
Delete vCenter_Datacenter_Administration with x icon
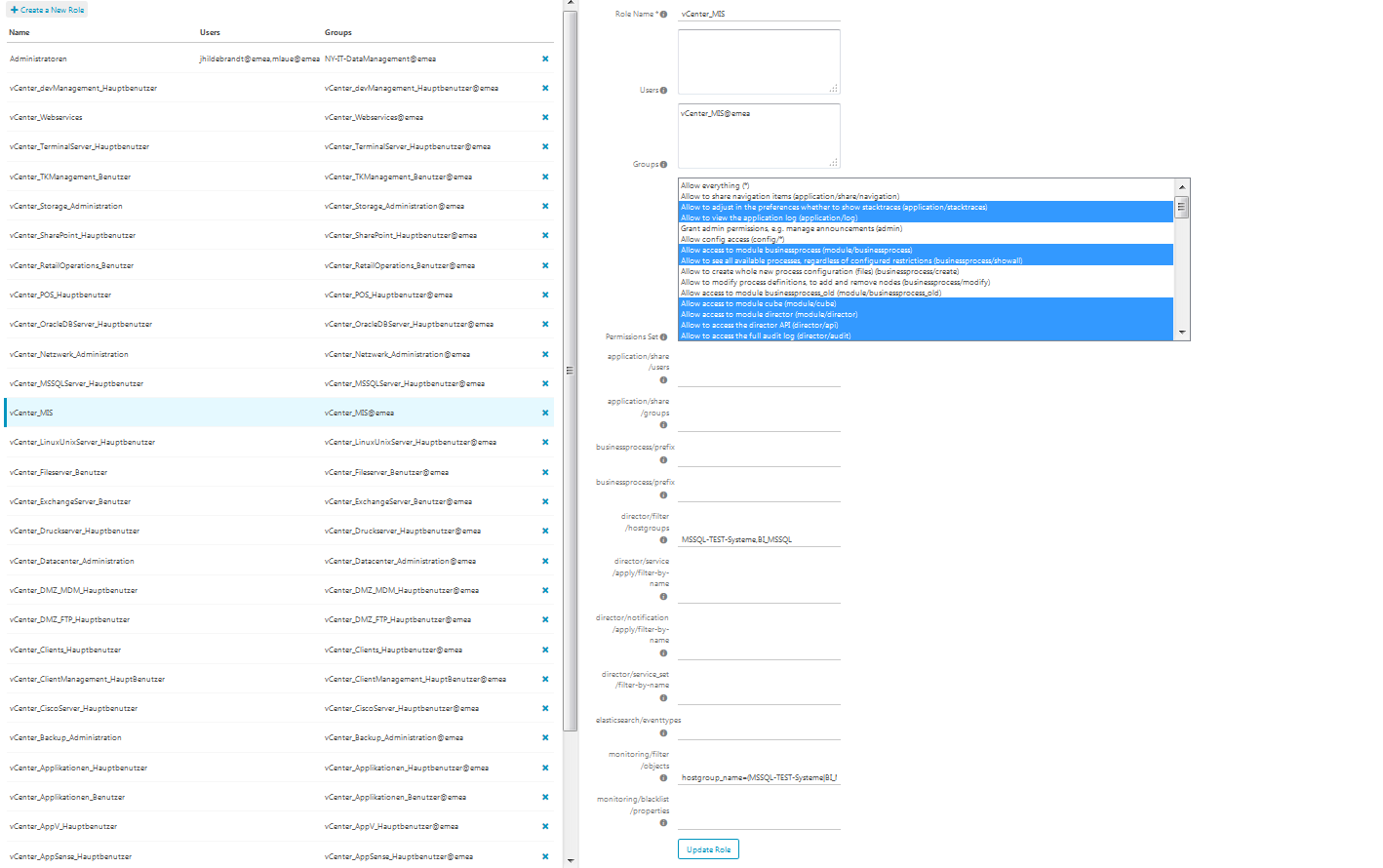[545, 561]
